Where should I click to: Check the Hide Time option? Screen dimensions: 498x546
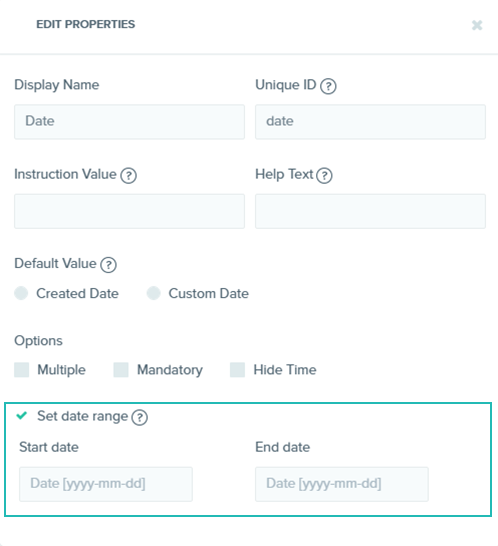pos(238,370)
